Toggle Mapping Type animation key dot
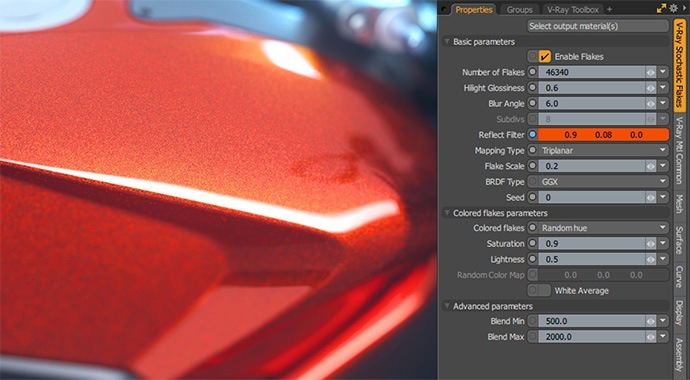The width and height of the screenshot is (690, 380). (532, 150)
